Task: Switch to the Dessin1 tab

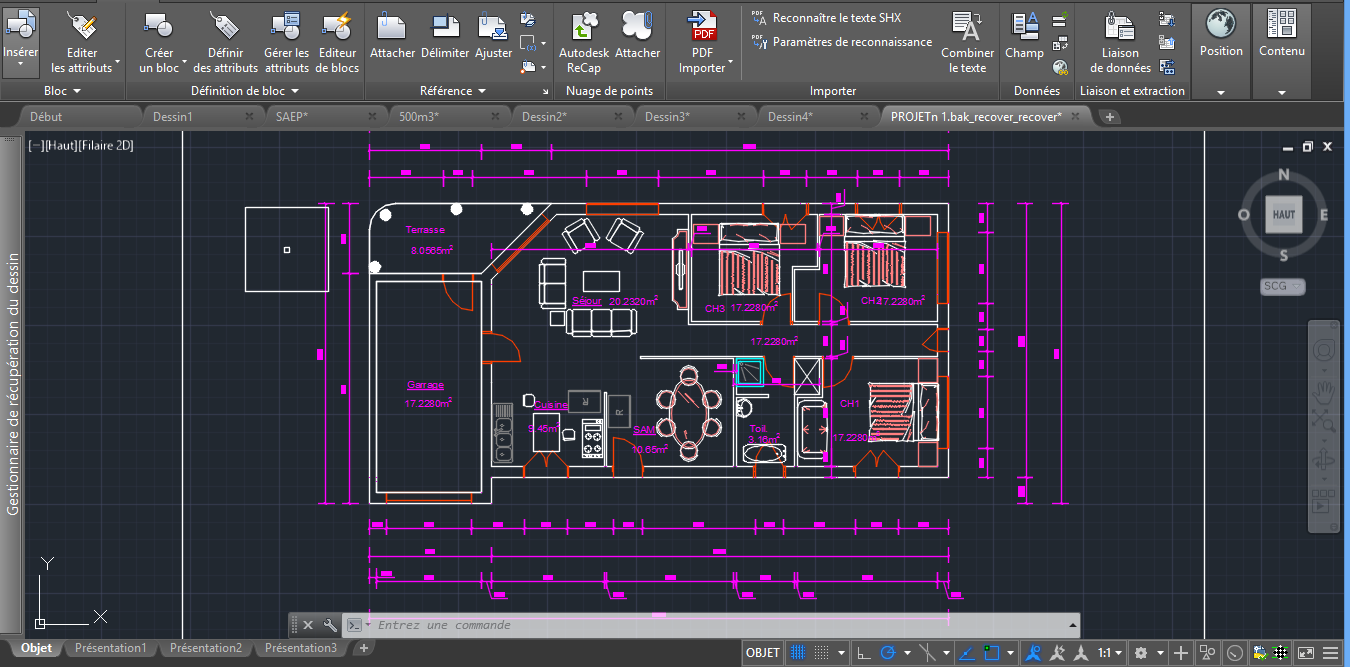Action: point(173,117)
